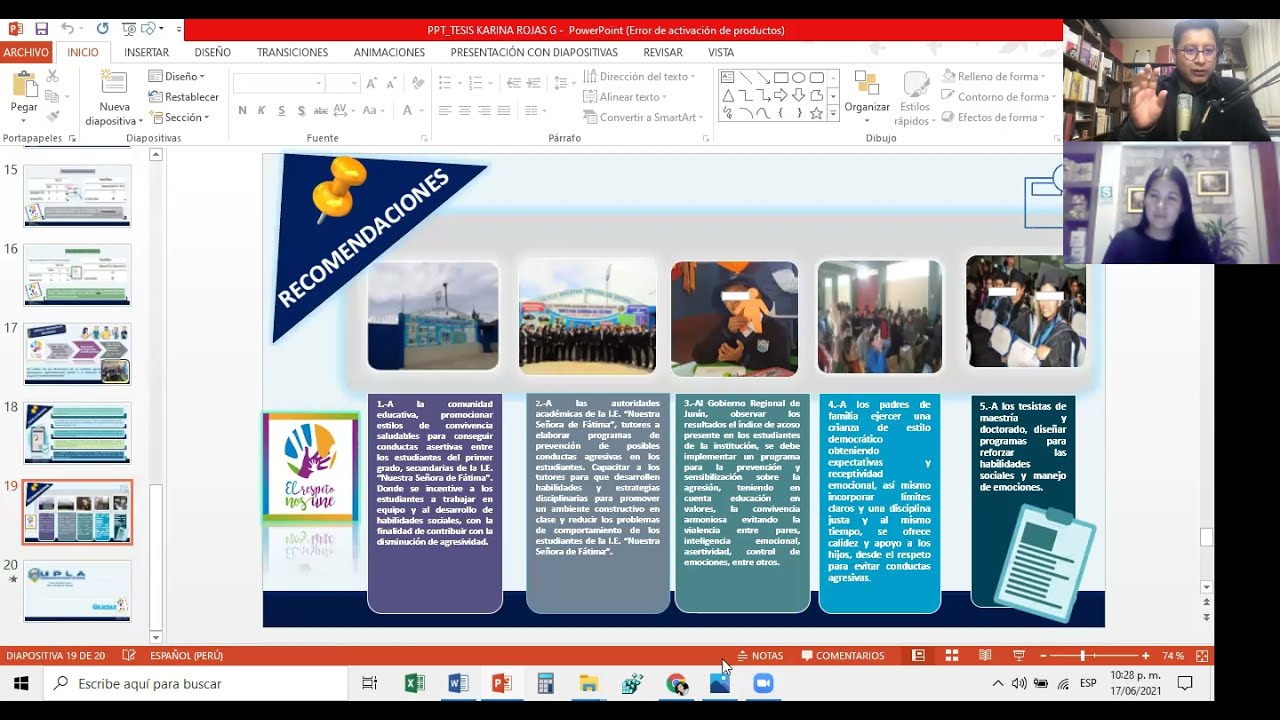1280x720 pixels.
Task: Open Reading view icon in status bar
Action: [x=985, y=656]
